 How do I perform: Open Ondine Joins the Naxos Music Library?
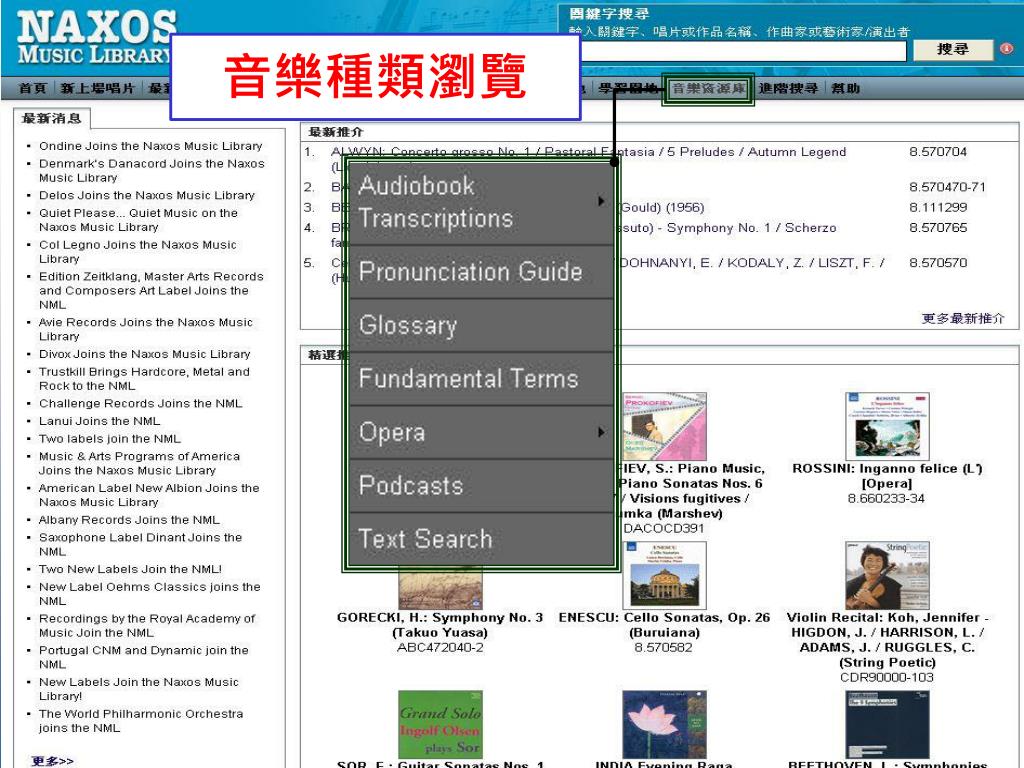pyautogui.click(x=150, y=146)
